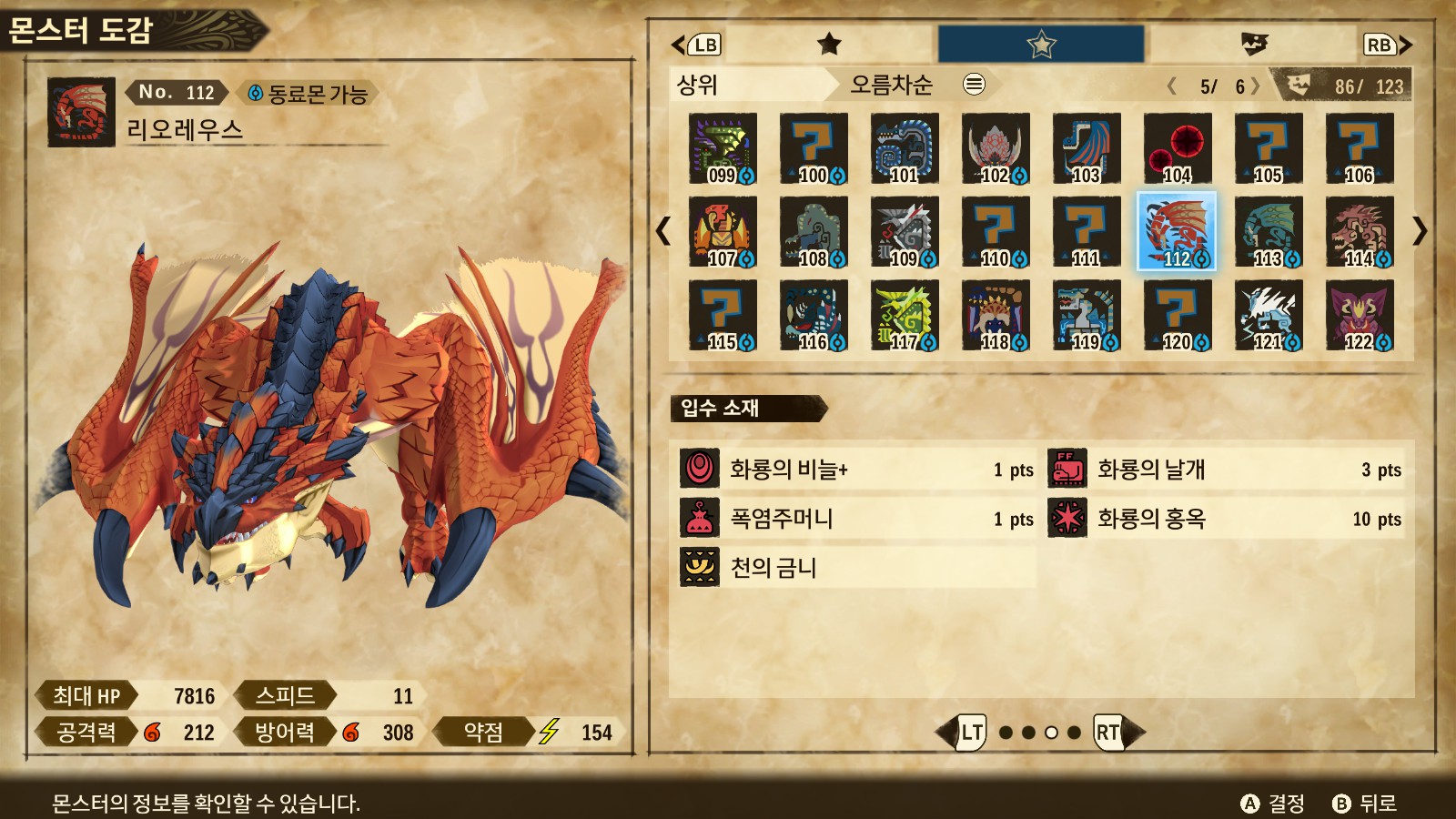Pick the white wolf monster 121

1269,316
